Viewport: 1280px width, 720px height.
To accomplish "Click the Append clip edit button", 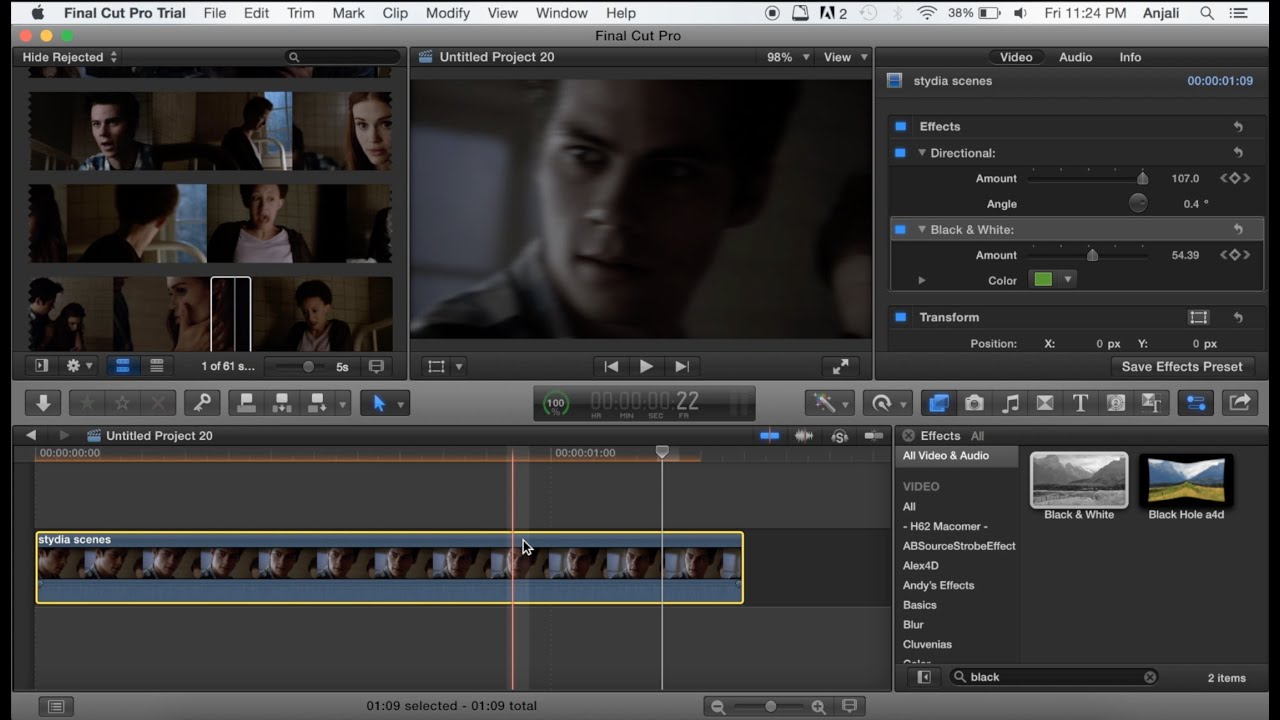I will tap(318, 403).
